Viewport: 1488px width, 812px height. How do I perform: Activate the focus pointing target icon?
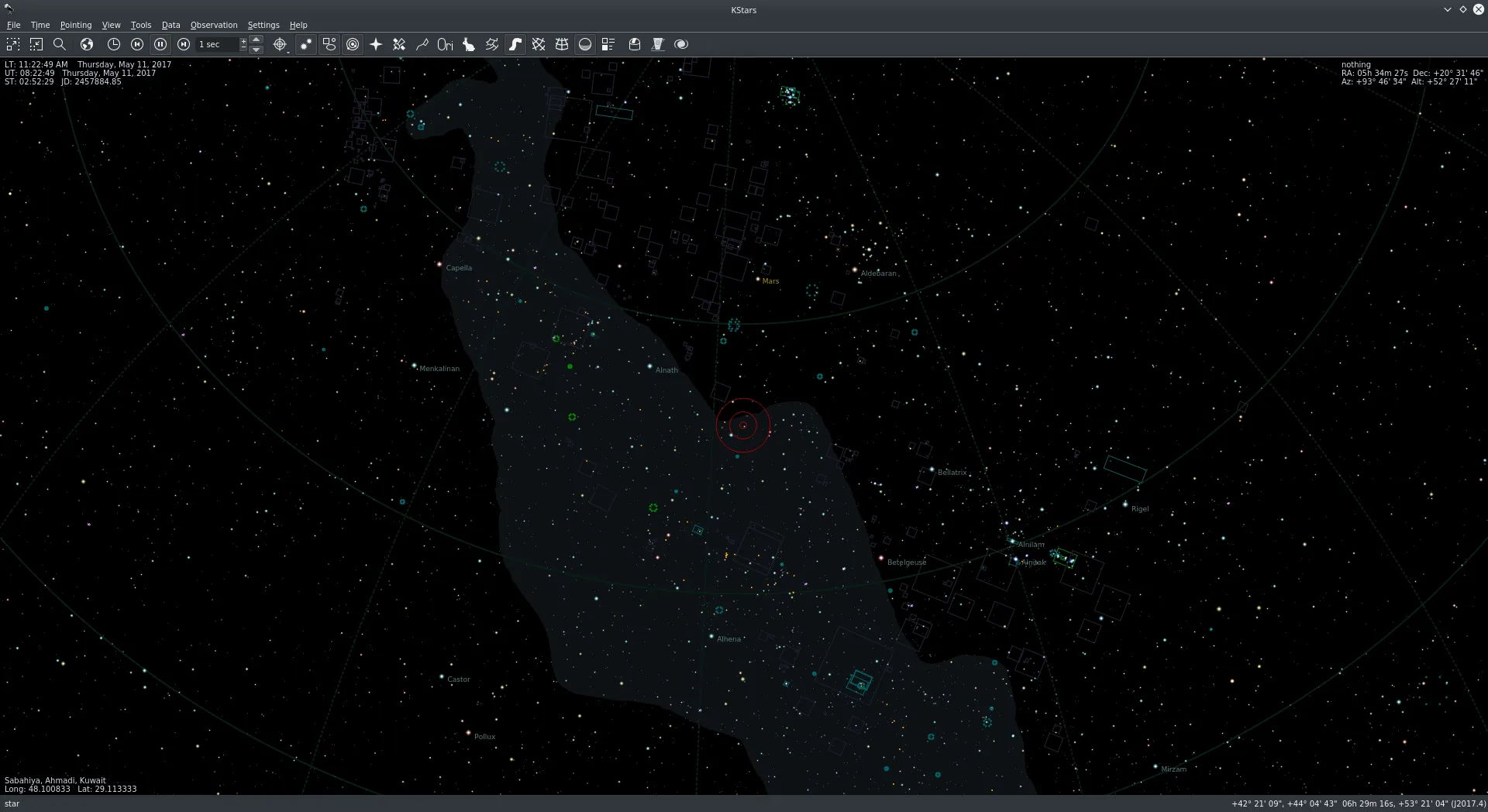tap(278, 44)
